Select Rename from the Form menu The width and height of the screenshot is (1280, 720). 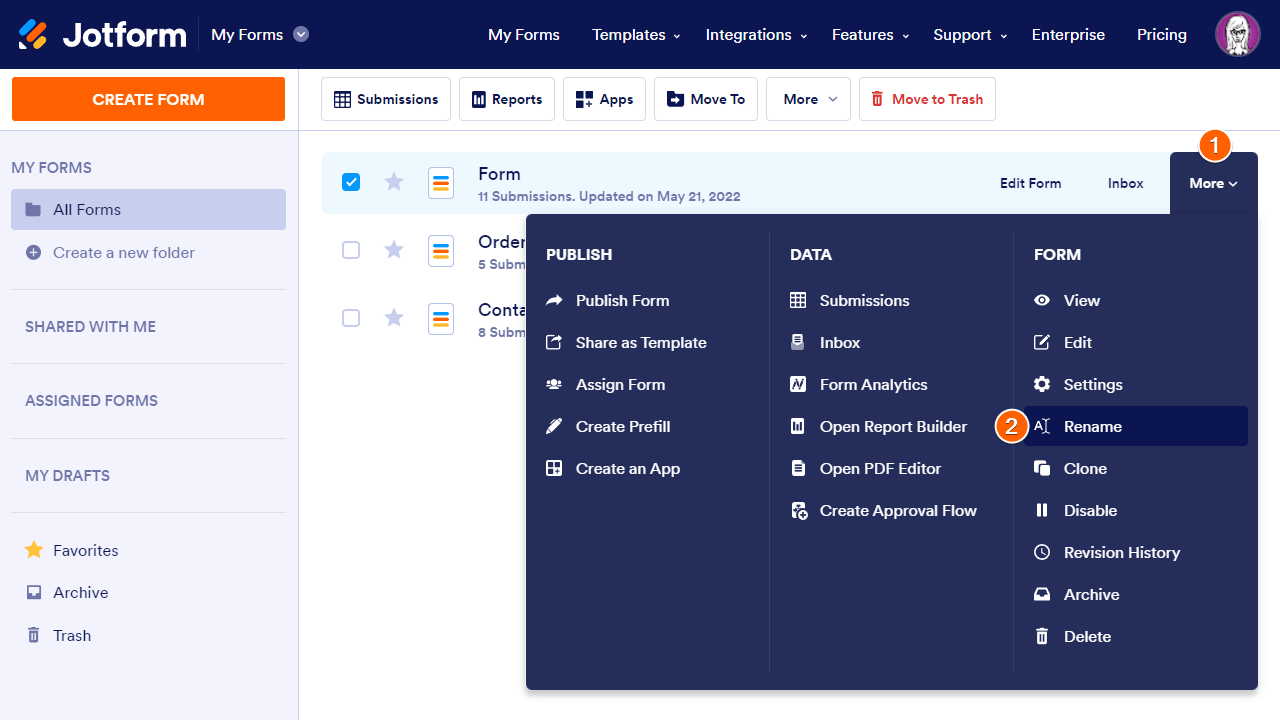pos(1136,426)
